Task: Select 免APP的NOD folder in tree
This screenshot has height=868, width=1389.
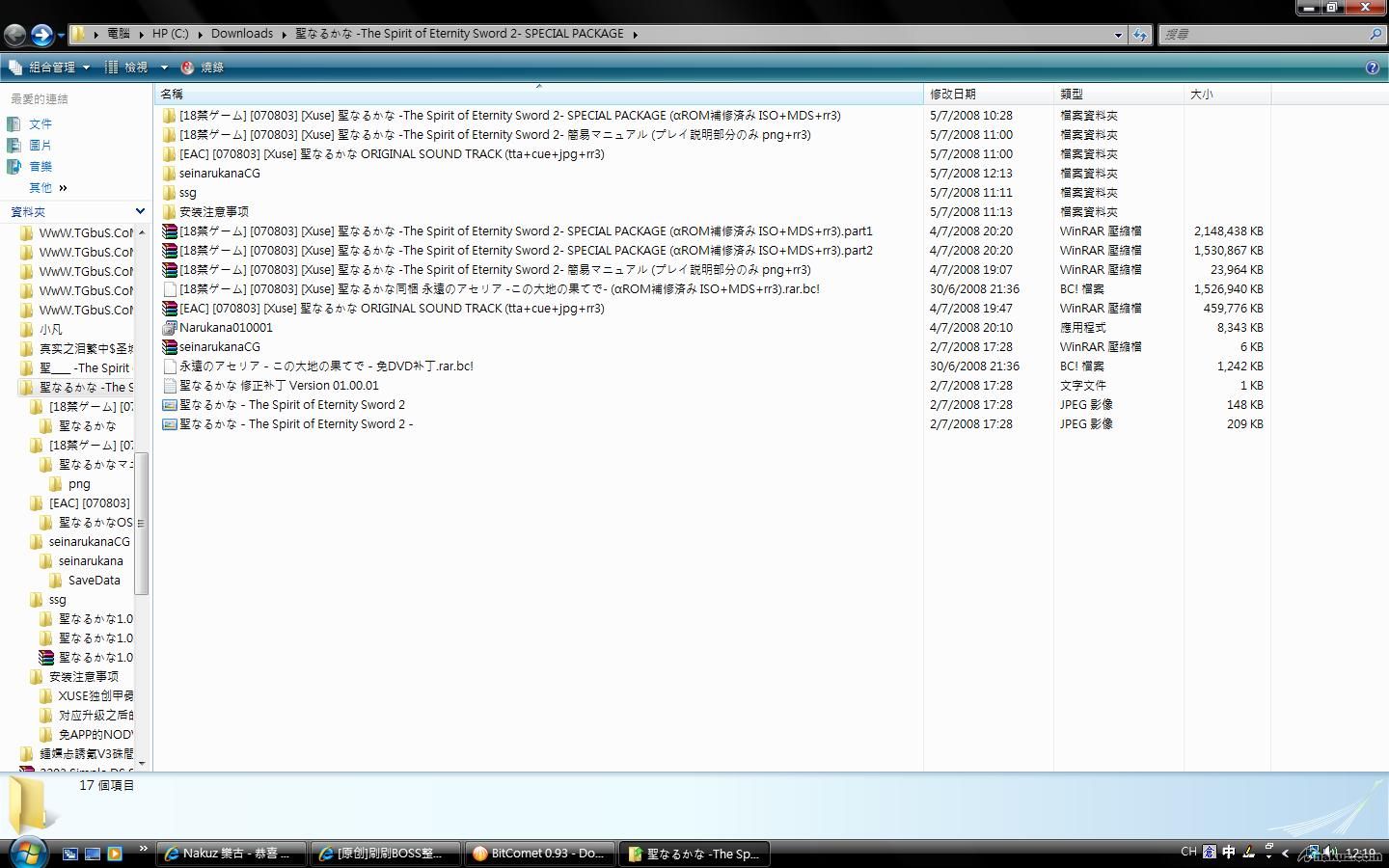Action: pos(87,735)
